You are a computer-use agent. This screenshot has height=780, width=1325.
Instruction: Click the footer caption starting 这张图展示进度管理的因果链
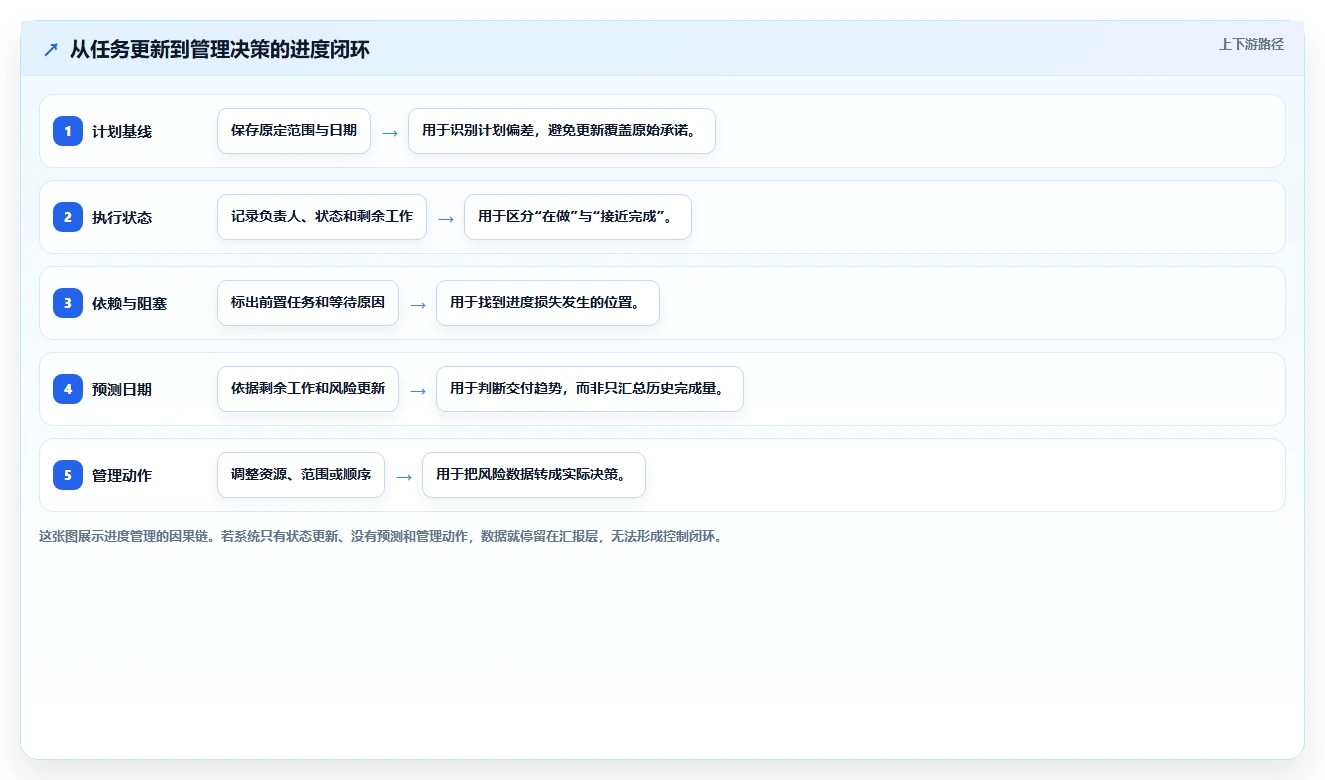pyautogui.click(x=380, y=536)
